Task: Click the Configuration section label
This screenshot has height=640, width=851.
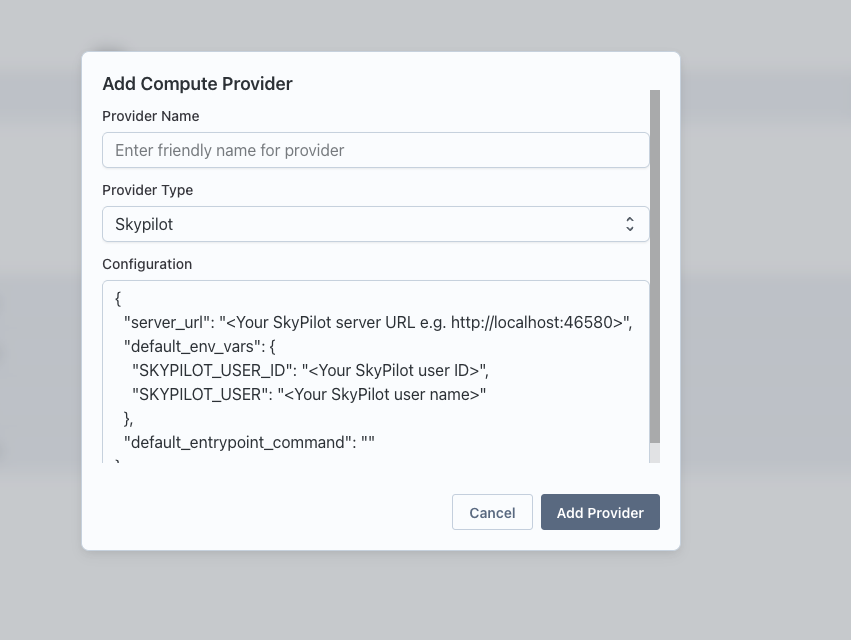Action: [x=147, y=264]
